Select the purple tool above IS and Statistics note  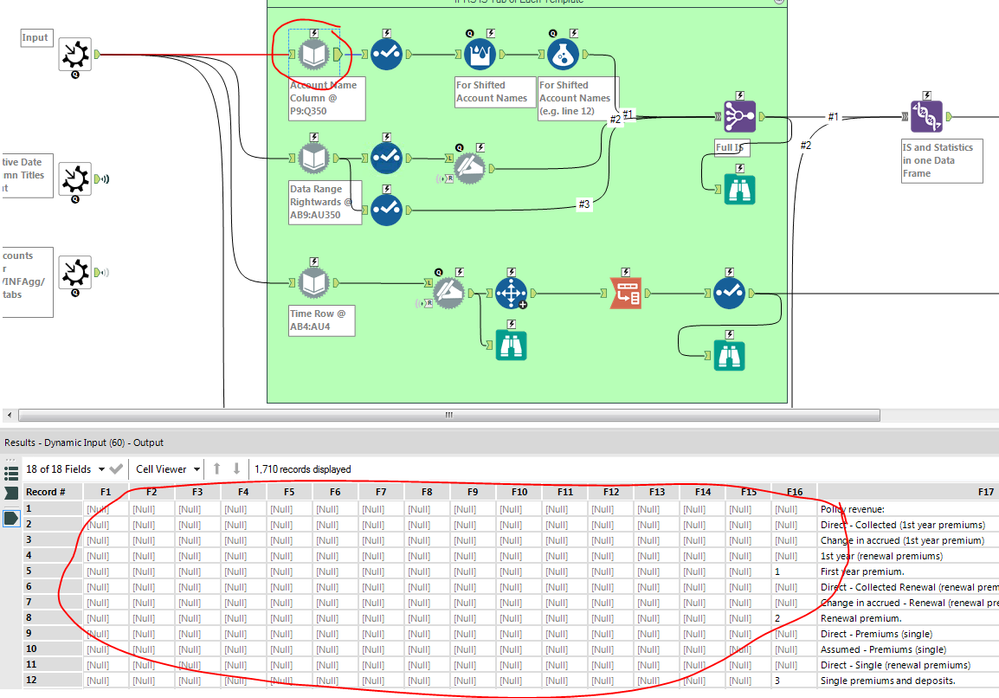927,117
